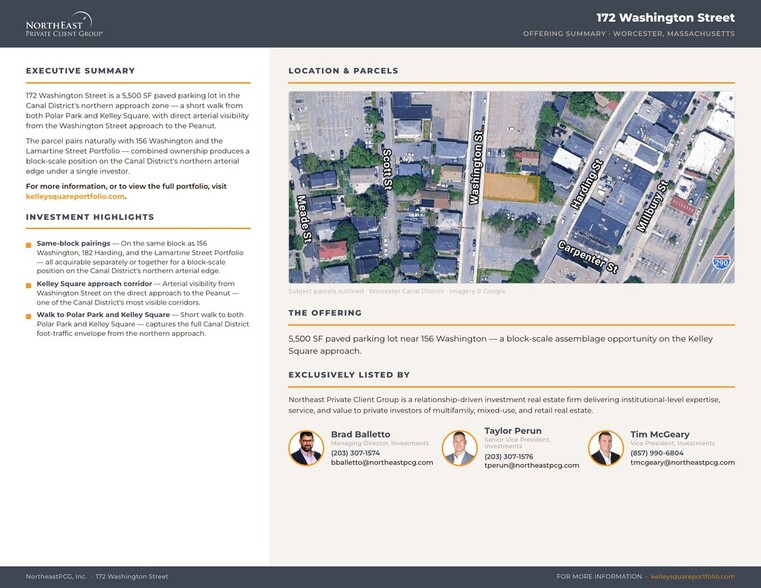The height and width of the screenshot is (588, 761).
Task: Click the orange bullet beside Kelley Square approach corridor
Action: 29,285
